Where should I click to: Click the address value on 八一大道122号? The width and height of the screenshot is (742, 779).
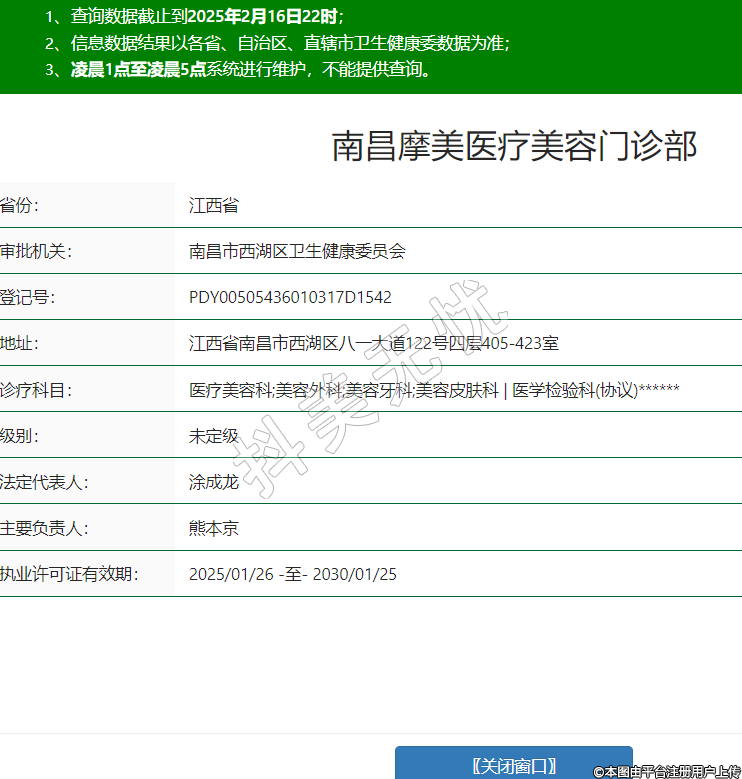click(373, 343)
